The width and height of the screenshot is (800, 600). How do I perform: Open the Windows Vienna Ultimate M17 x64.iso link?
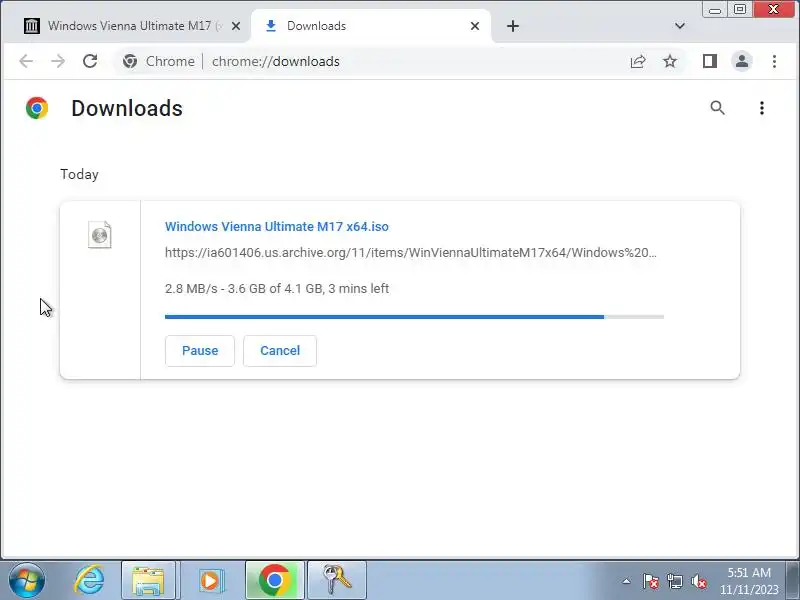click(277, 227)
